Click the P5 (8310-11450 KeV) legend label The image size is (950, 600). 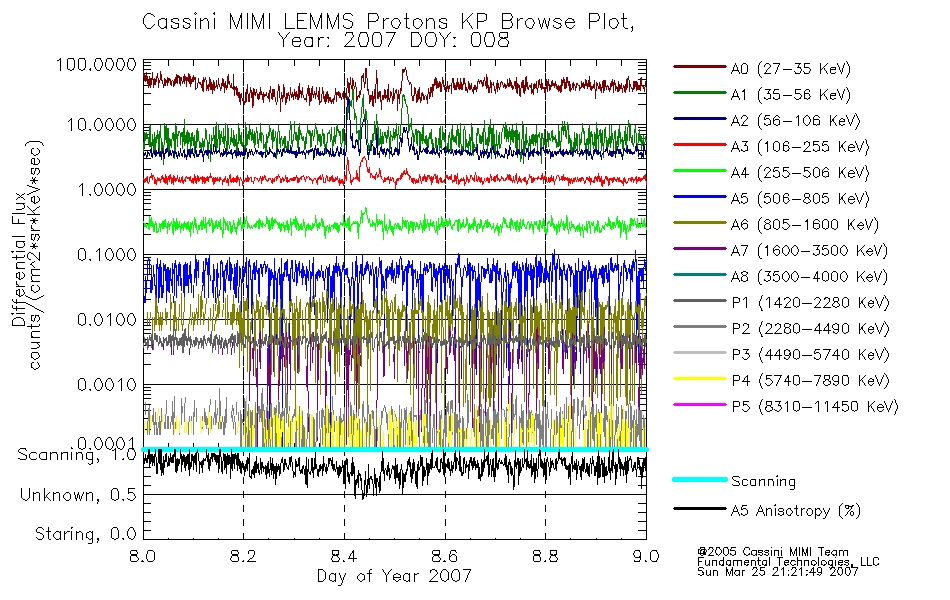pyautogui.click(x=814, y=407)
